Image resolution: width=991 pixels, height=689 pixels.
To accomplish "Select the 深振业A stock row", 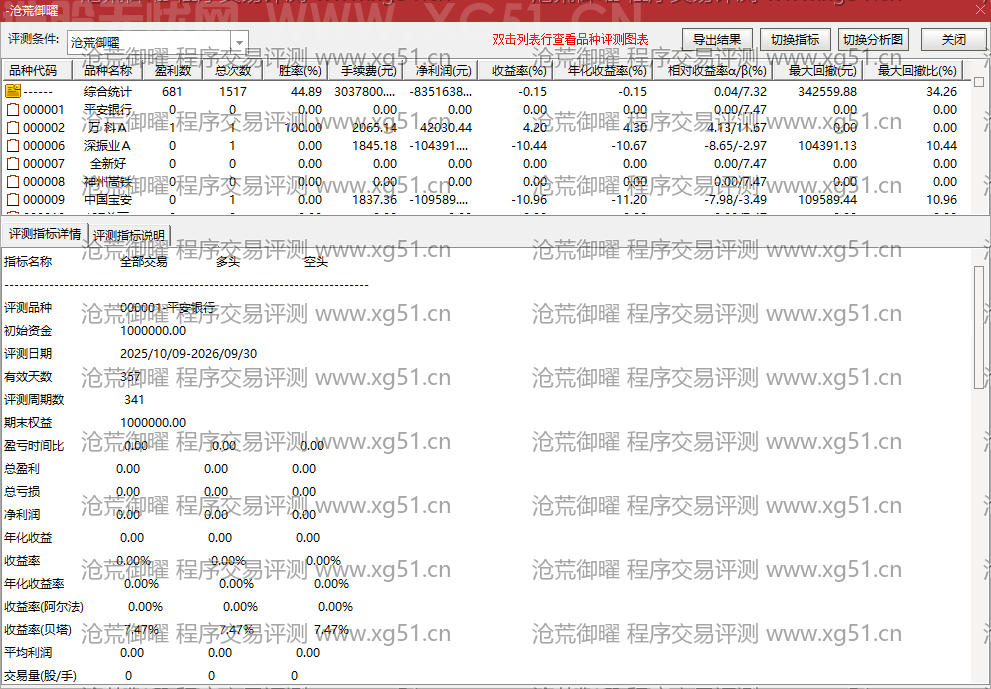I will tap(107, 146).
